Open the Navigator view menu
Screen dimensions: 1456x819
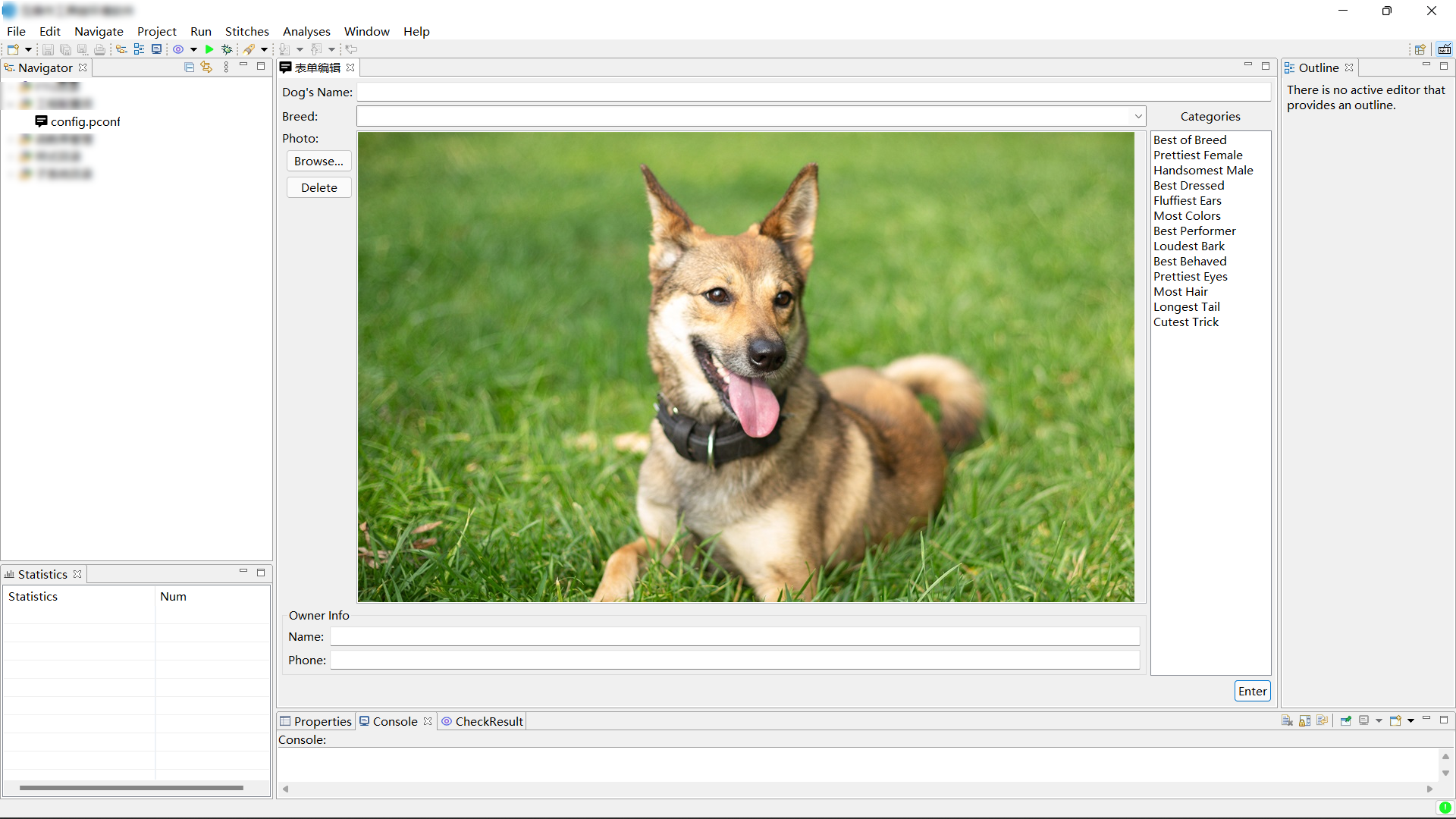click(x=226, y=67)
